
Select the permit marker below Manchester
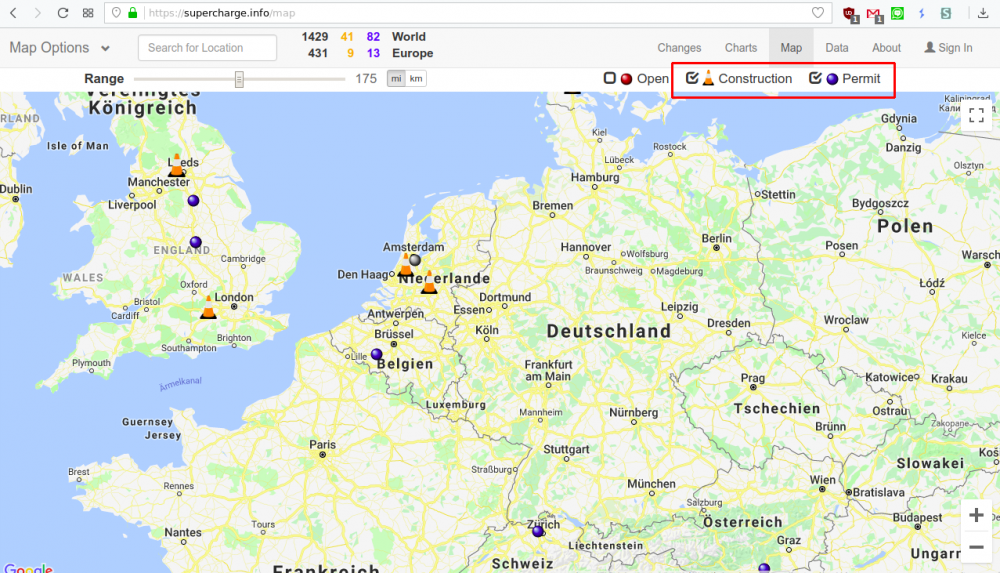193,200
